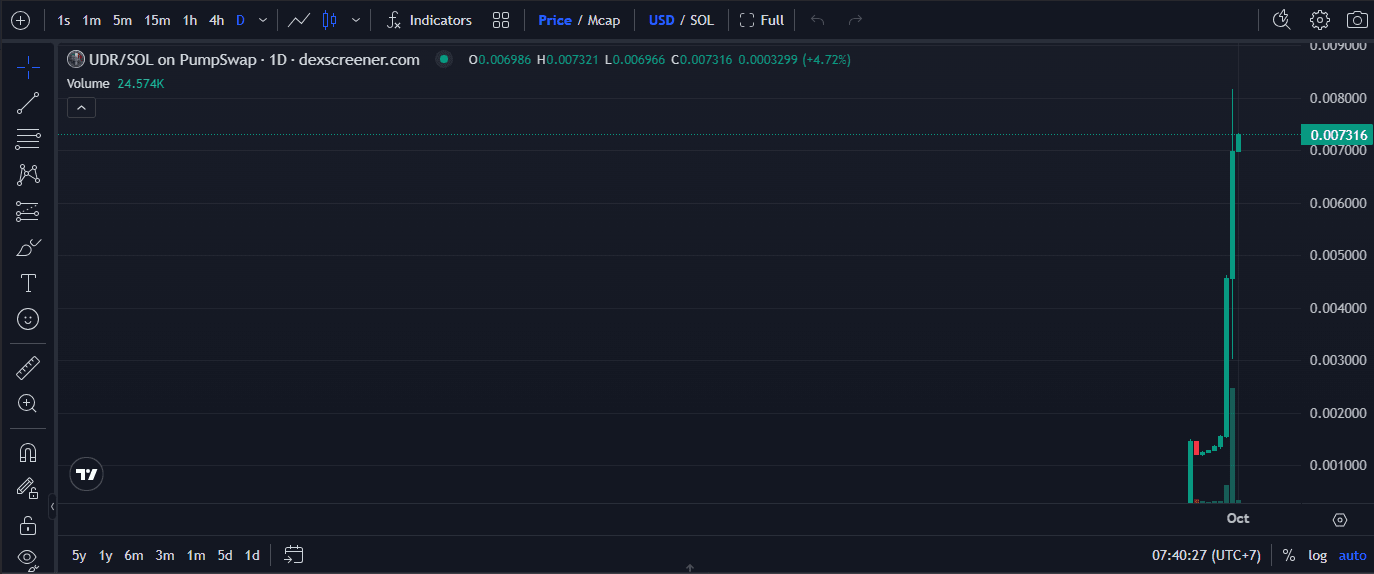Screen dimensions: 1374x574
Task: Click the 0.007316 current price label
Action: tap(1337, 135)
